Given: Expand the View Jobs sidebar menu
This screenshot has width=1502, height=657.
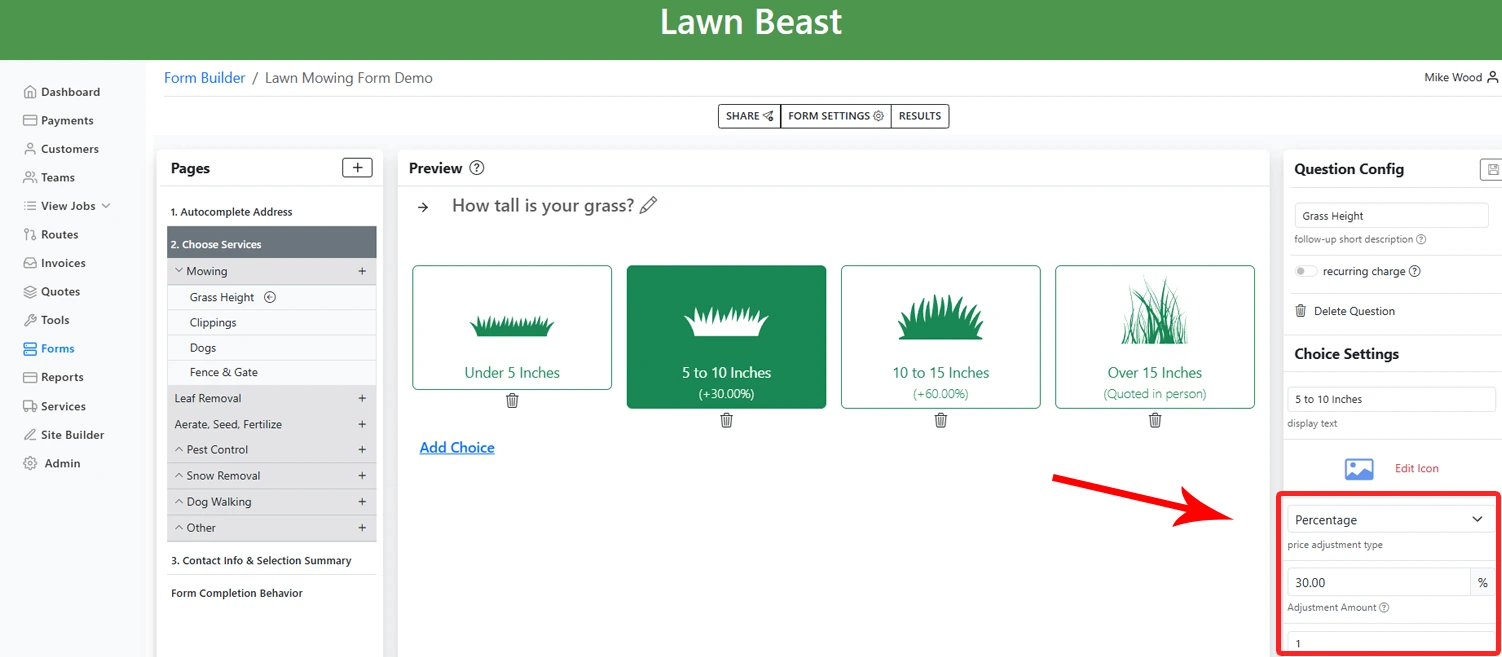Looking at the screenshot, I should pos(67,206).
